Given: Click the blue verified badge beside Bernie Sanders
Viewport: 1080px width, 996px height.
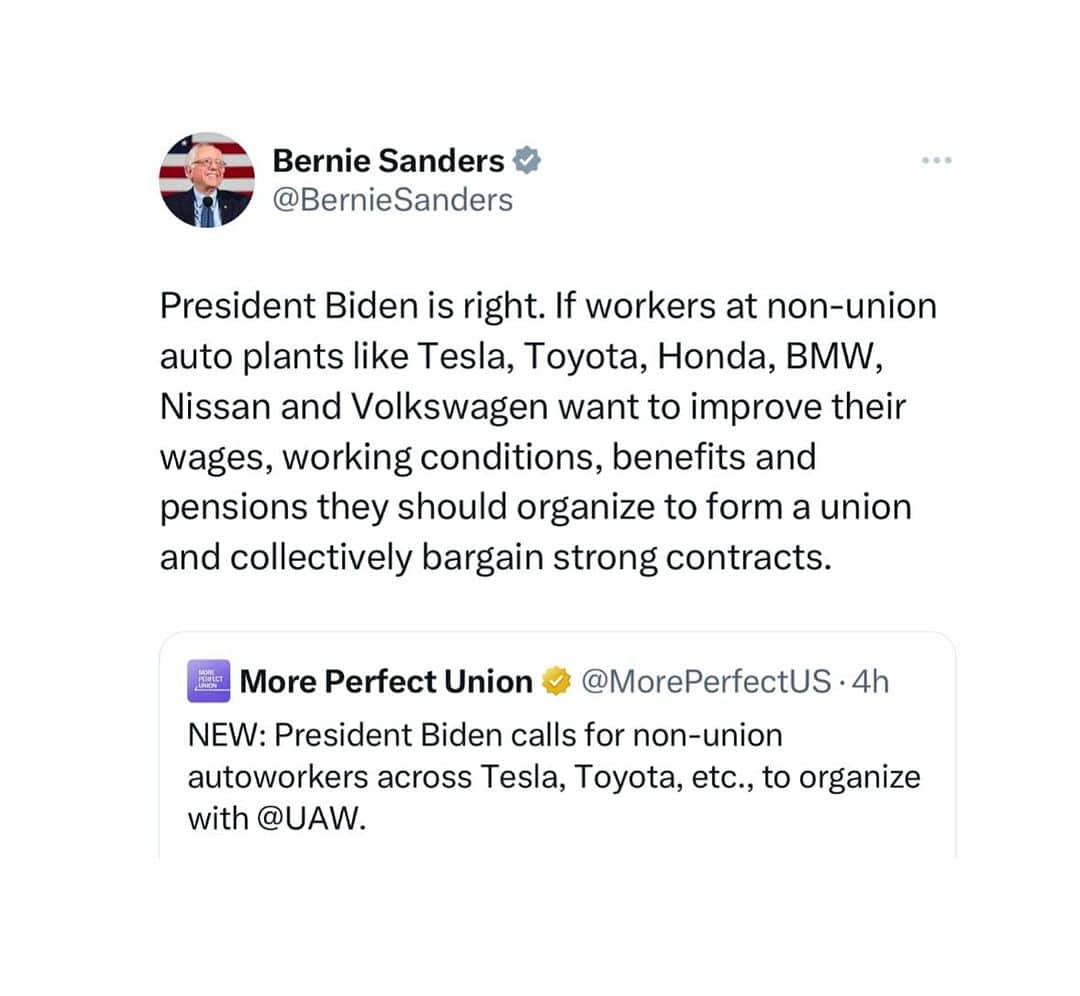Looking at the screenshot, I should tap(526, 160).
